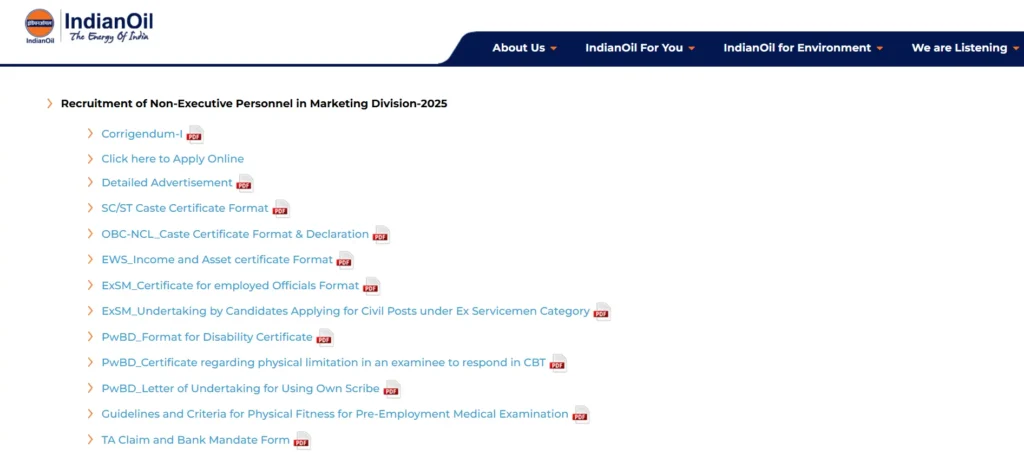This screenshot has height=455, width=1024.
Task: Click the chevron beside OBC-NCL_Caste Certificate Format
Action: [x=90, y=234]
